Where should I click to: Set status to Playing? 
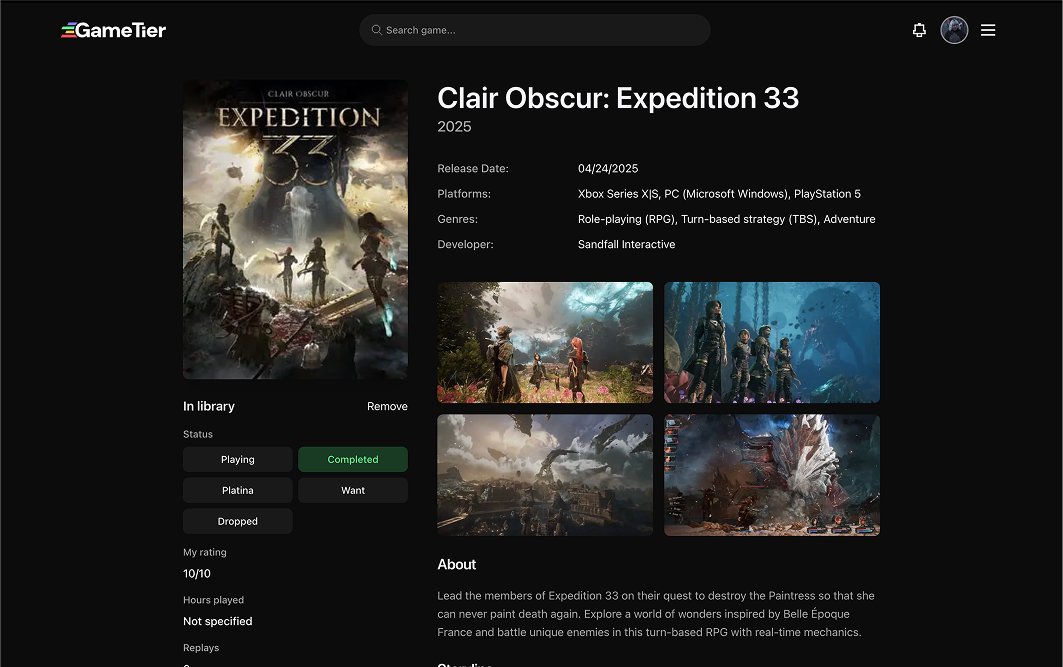(x=237, y=459)
